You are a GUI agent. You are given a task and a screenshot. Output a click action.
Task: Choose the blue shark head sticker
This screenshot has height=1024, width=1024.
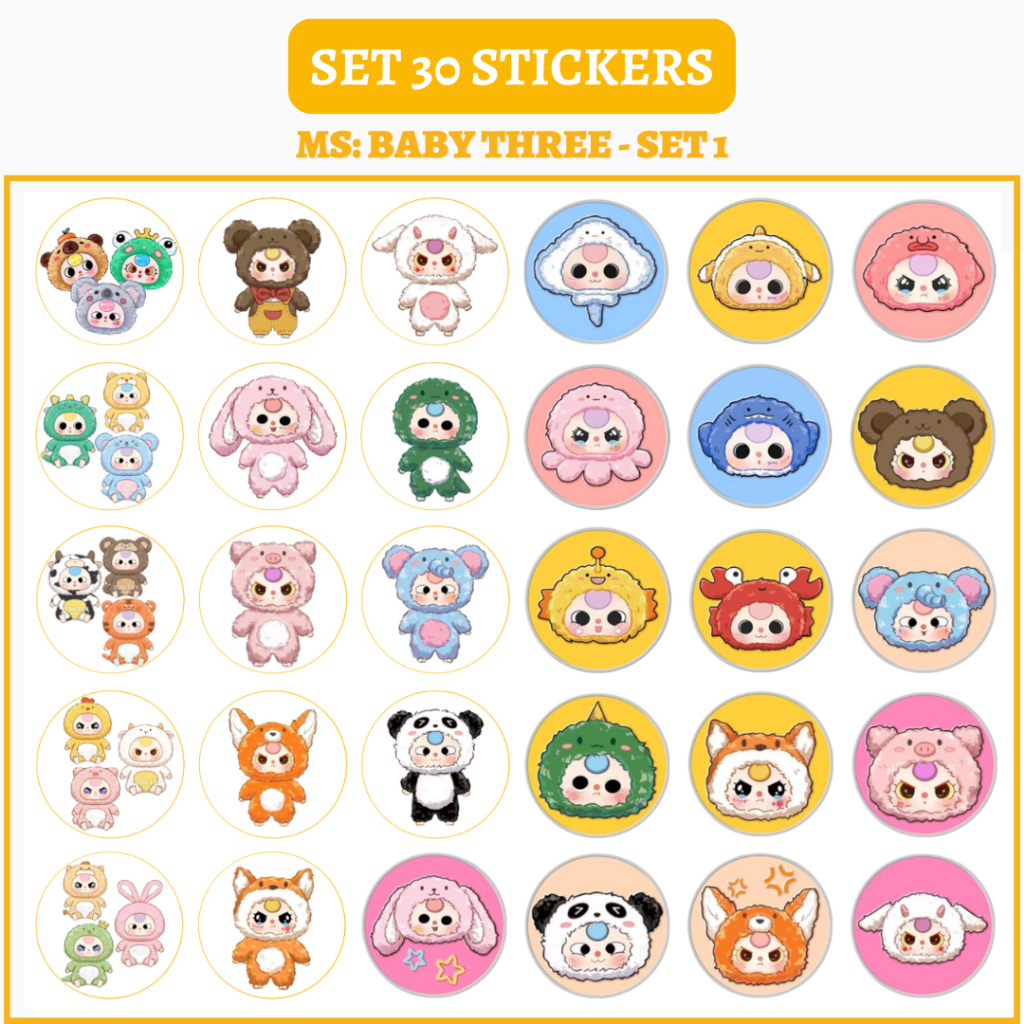click(x=760, y=436)
